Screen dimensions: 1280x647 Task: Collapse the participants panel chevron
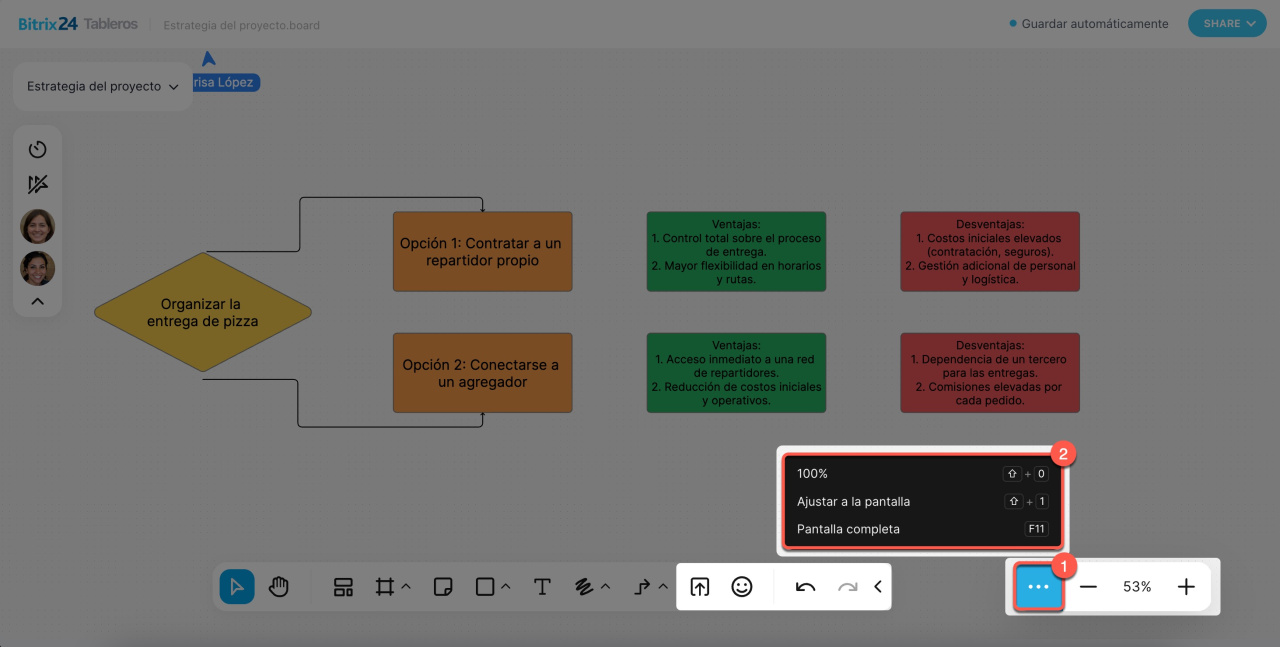(x=38, y=301)
